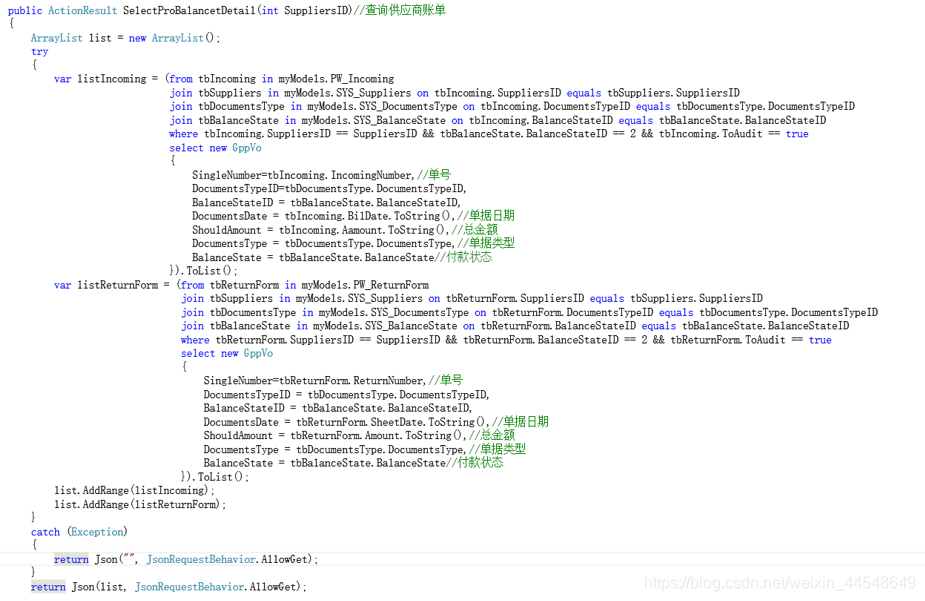This screenshot has width=925, height=601.
Task: Click the 'catch (Exception)' line
Action: pyautogui.click(x=79, y=532)
